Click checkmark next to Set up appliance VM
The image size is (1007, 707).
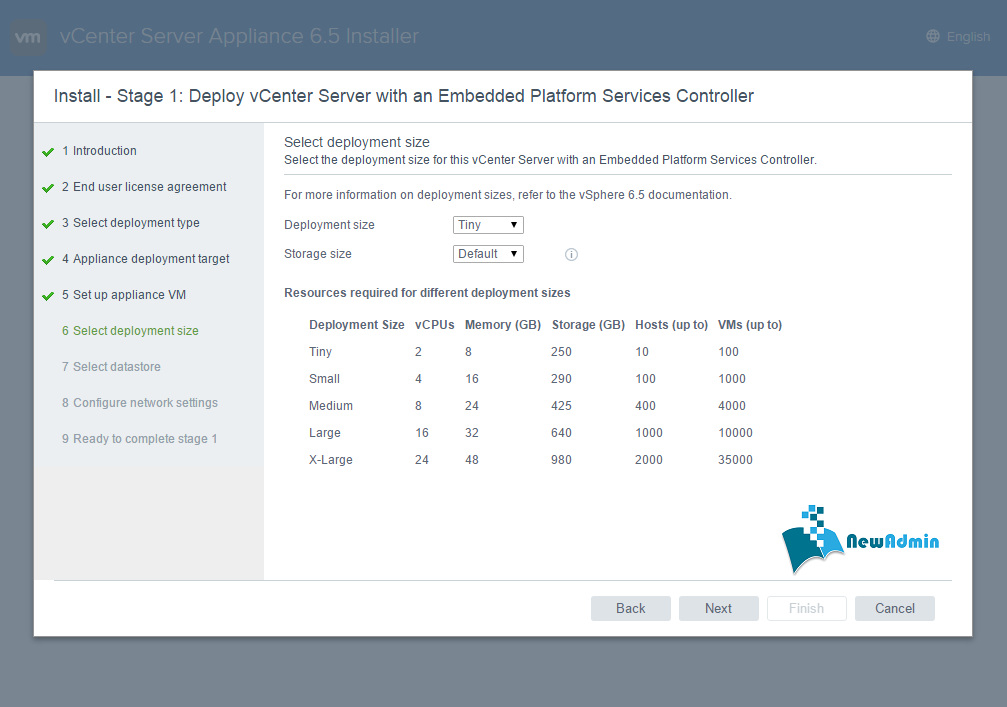pyautogui.click(x=48, y=296)
